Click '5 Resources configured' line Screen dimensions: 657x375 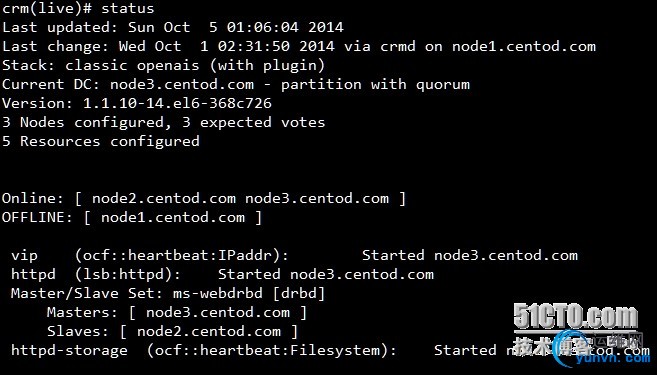(101, 141)
